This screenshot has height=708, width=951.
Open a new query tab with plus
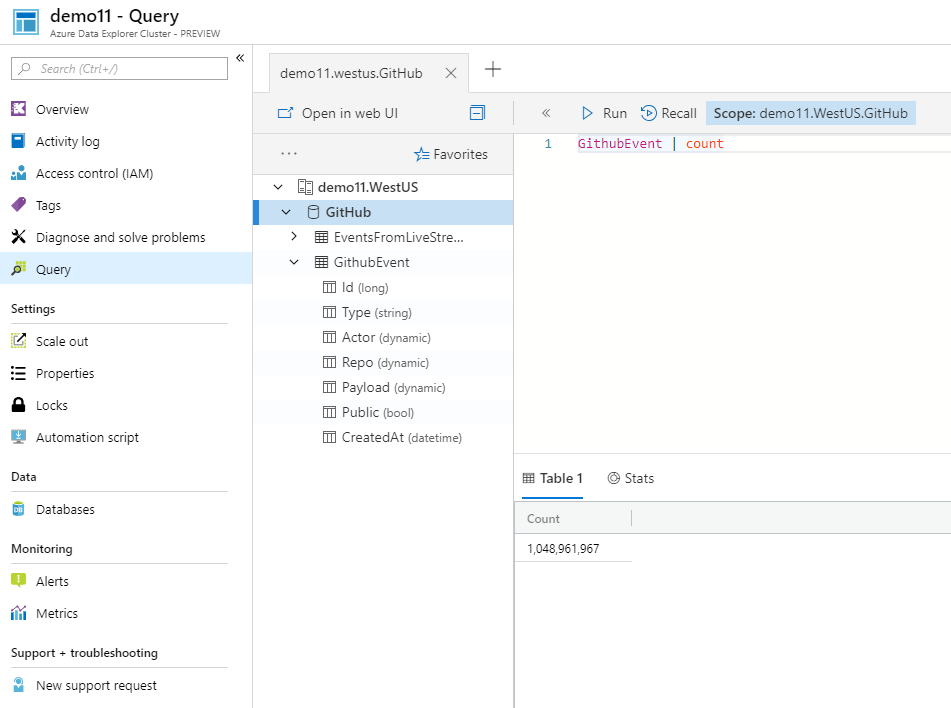pyautogui.click(x=492, y=68)
